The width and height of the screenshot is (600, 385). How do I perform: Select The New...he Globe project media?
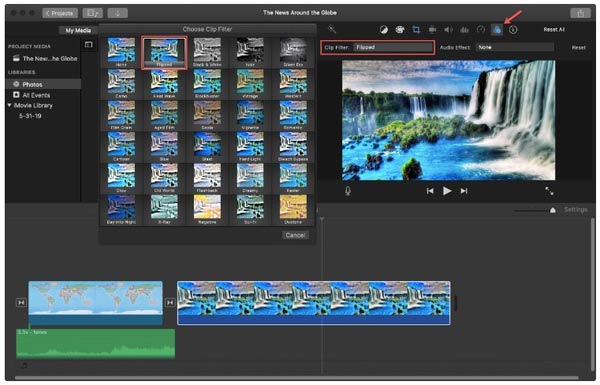[45, 59]
